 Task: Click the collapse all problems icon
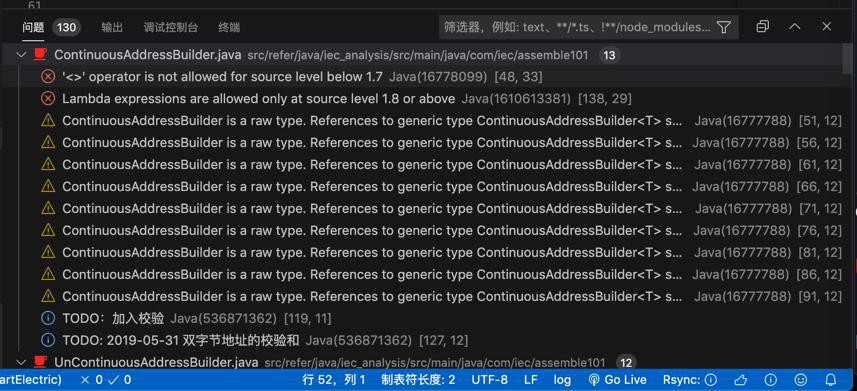(762, 26)
